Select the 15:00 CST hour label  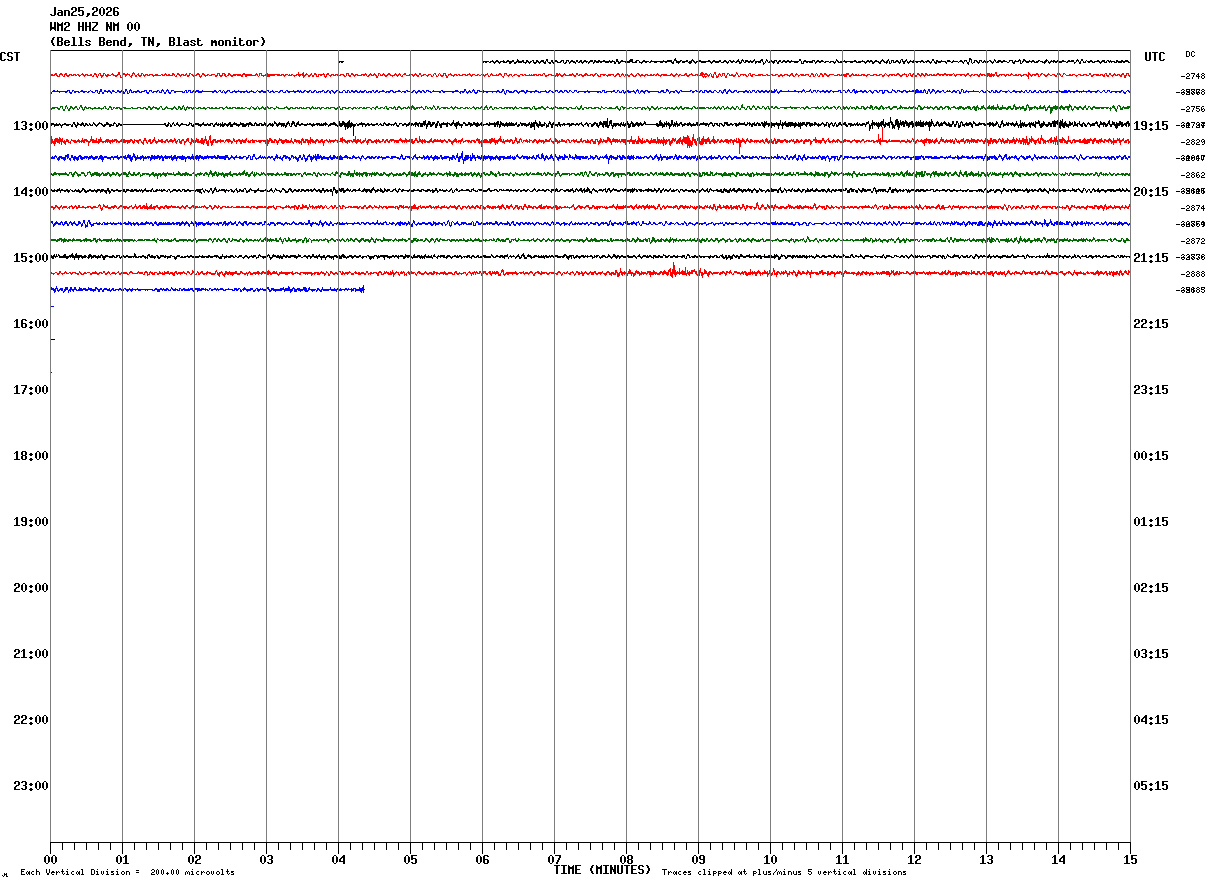(31, 258)
